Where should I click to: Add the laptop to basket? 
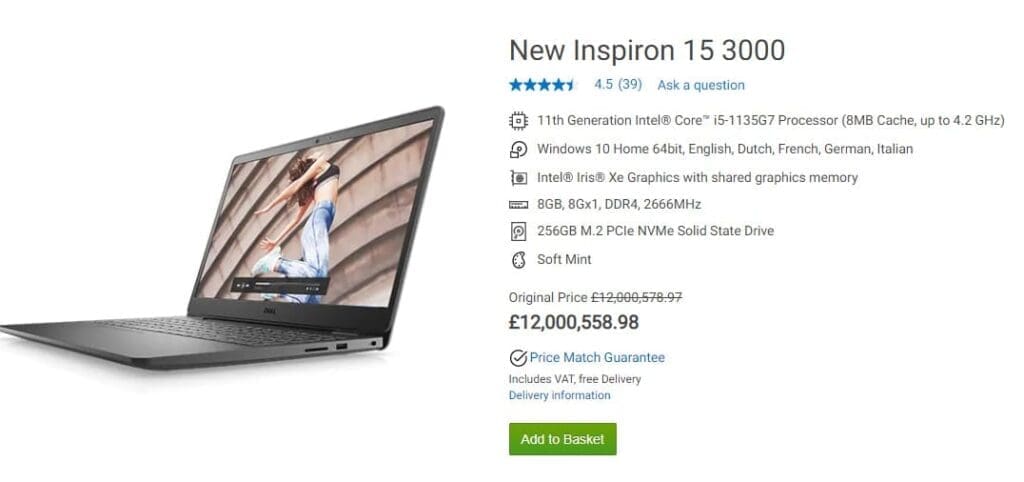562,439
